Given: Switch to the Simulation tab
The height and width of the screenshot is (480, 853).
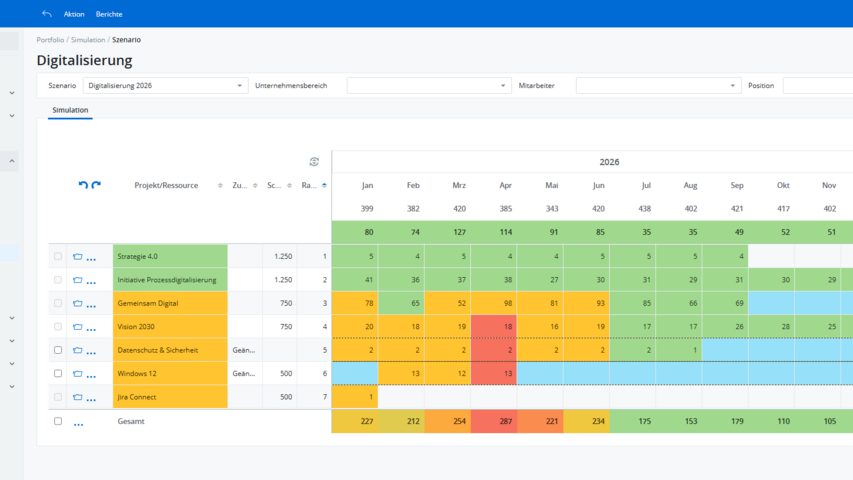Looking at the screenshot, I should point(70,110).
